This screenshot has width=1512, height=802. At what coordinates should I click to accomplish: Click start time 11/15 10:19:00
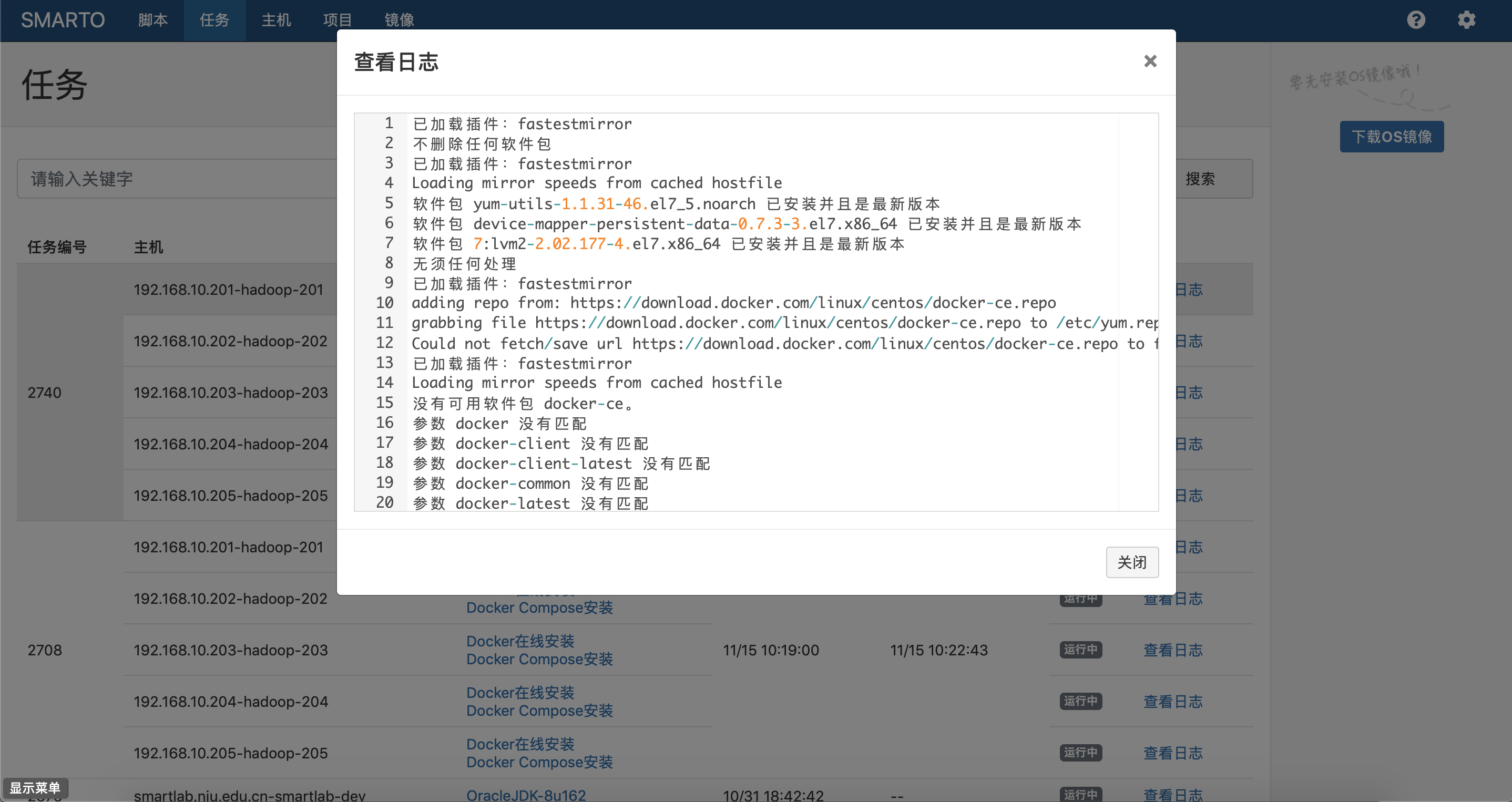[771, 650]
